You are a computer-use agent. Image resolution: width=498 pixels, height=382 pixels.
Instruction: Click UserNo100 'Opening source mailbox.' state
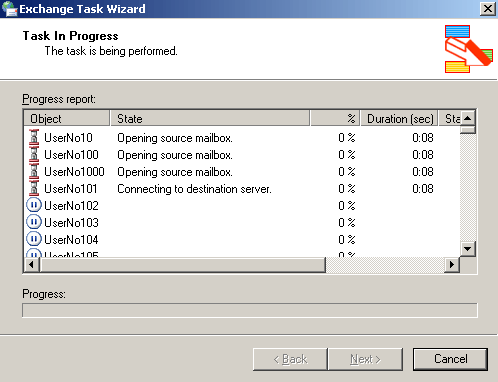175,155
